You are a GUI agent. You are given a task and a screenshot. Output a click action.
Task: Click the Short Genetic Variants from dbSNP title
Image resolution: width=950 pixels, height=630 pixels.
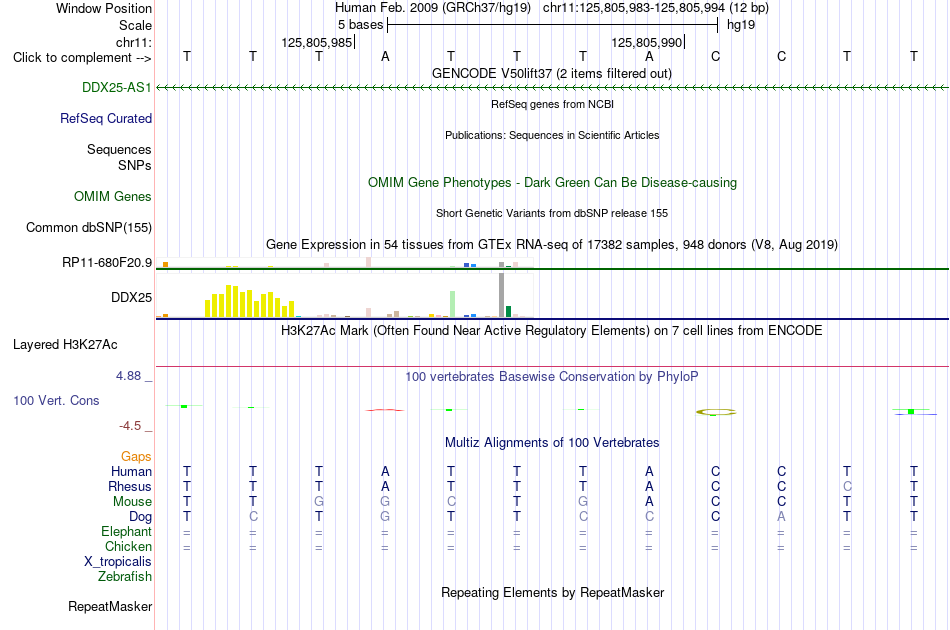552,213
